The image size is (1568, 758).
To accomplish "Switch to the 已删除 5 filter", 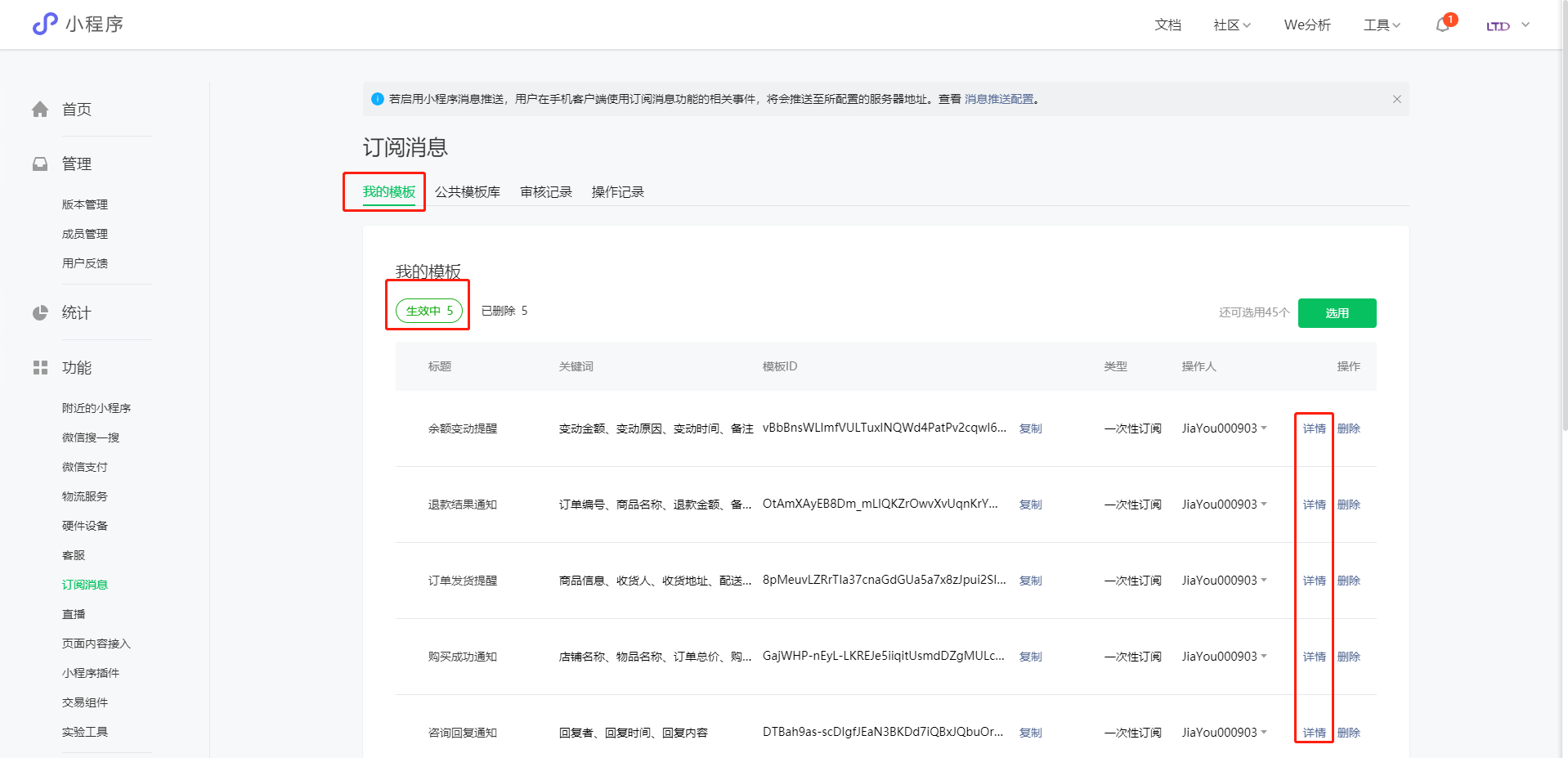I will click(x=504, y=311).
